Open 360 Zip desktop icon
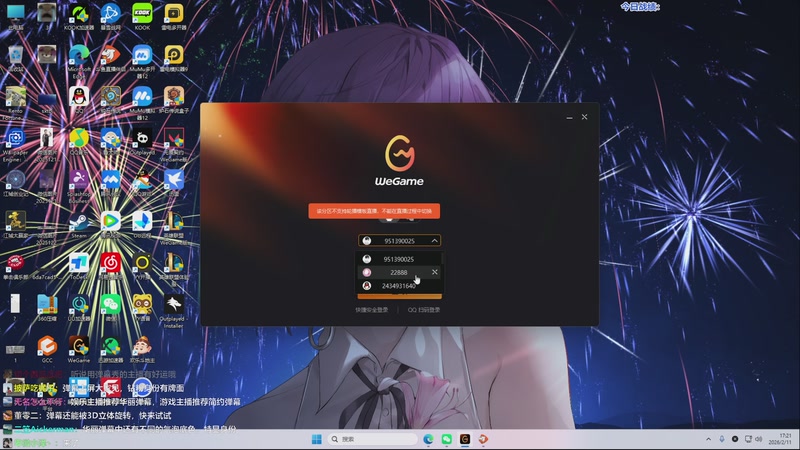 coord(47,308)
